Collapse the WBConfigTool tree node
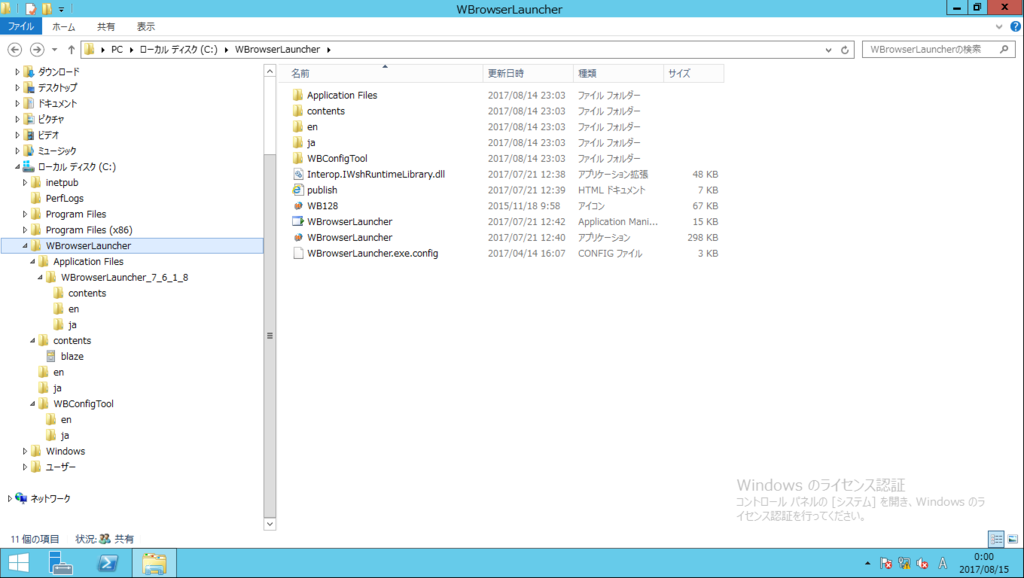This screenshot has height=578, width=1024. point(33,404)
